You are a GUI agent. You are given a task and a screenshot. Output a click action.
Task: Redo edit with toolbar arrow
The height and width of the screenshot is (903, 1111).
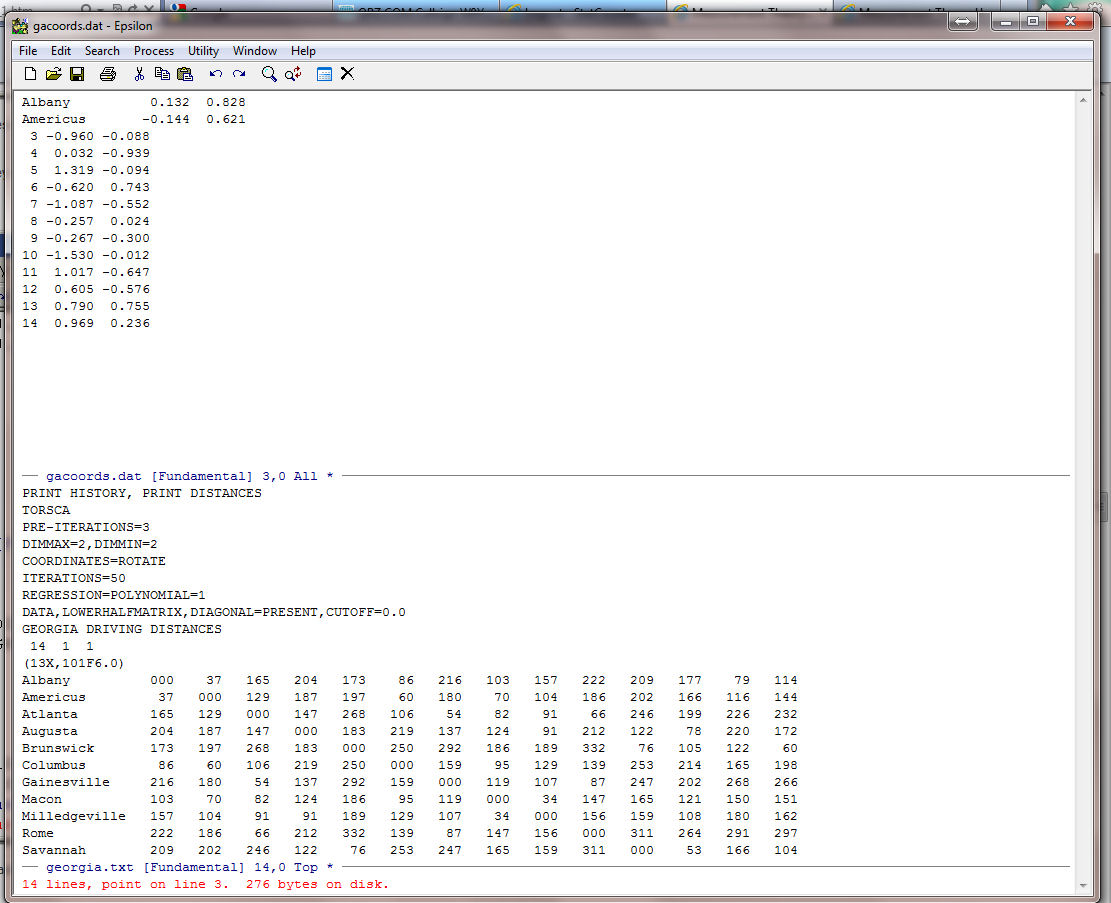[239, 74]
